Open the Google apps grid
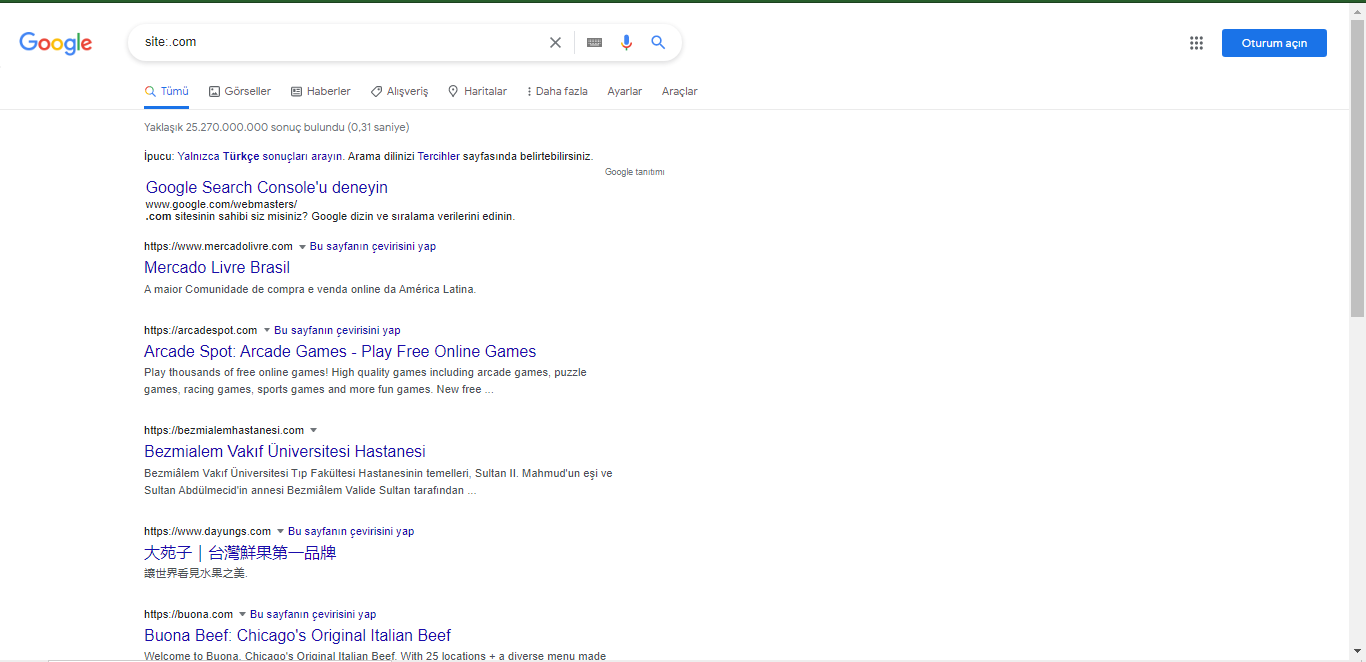1366x662 pixels. (1196, 43)
